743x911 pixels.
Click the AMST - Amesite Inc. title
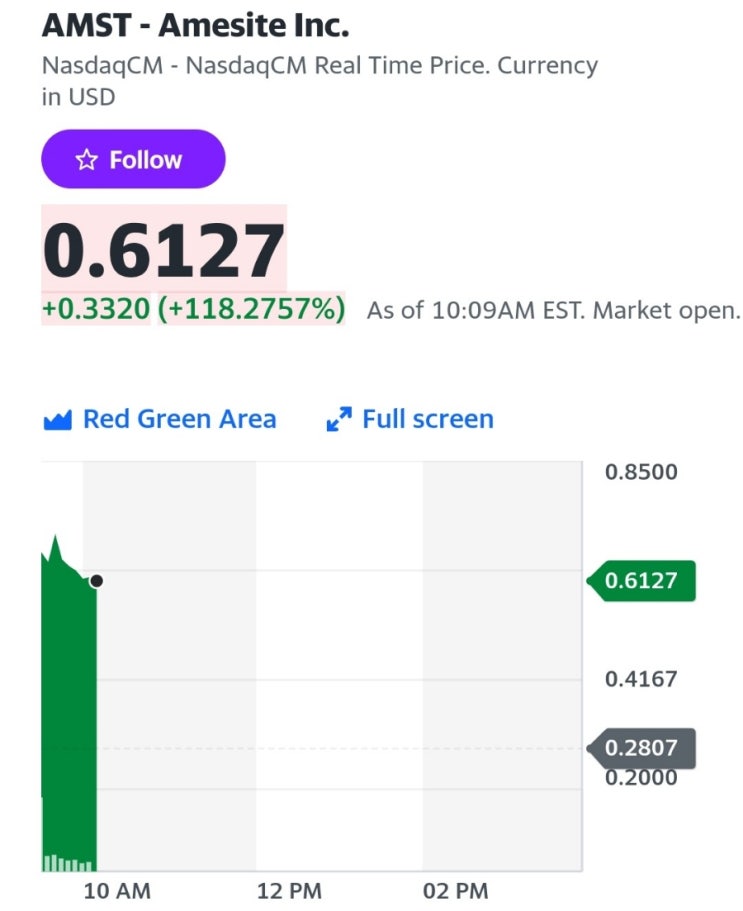coord(196,26)
